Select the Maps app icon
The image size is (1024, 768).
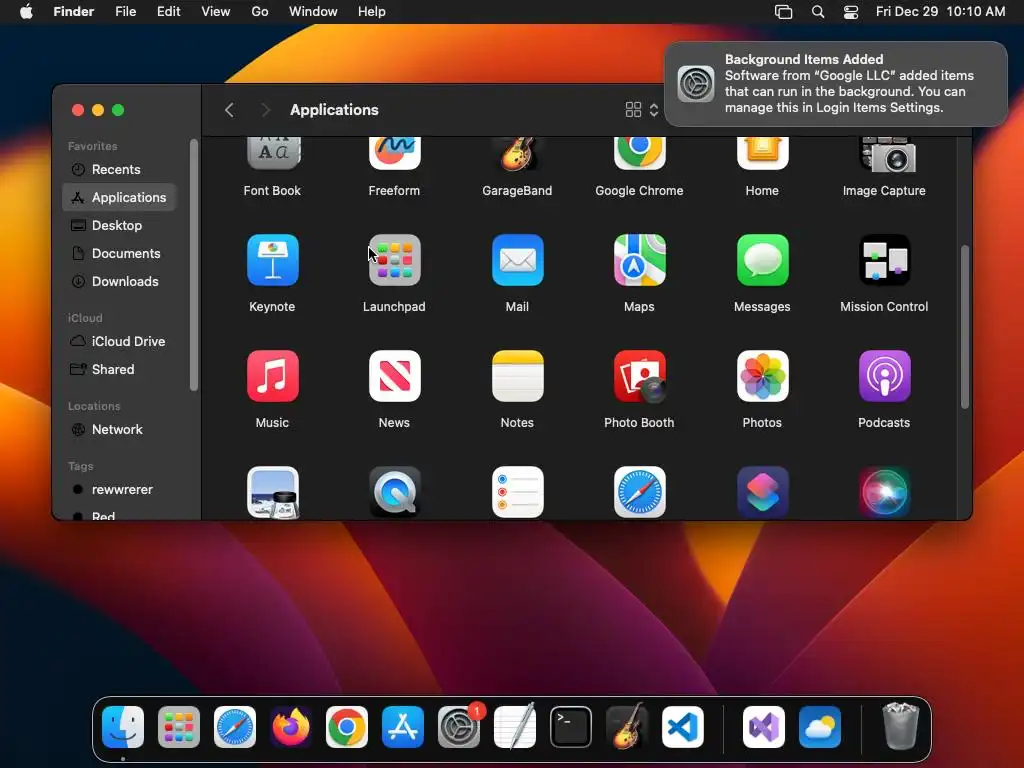click(x=639, y=260)
